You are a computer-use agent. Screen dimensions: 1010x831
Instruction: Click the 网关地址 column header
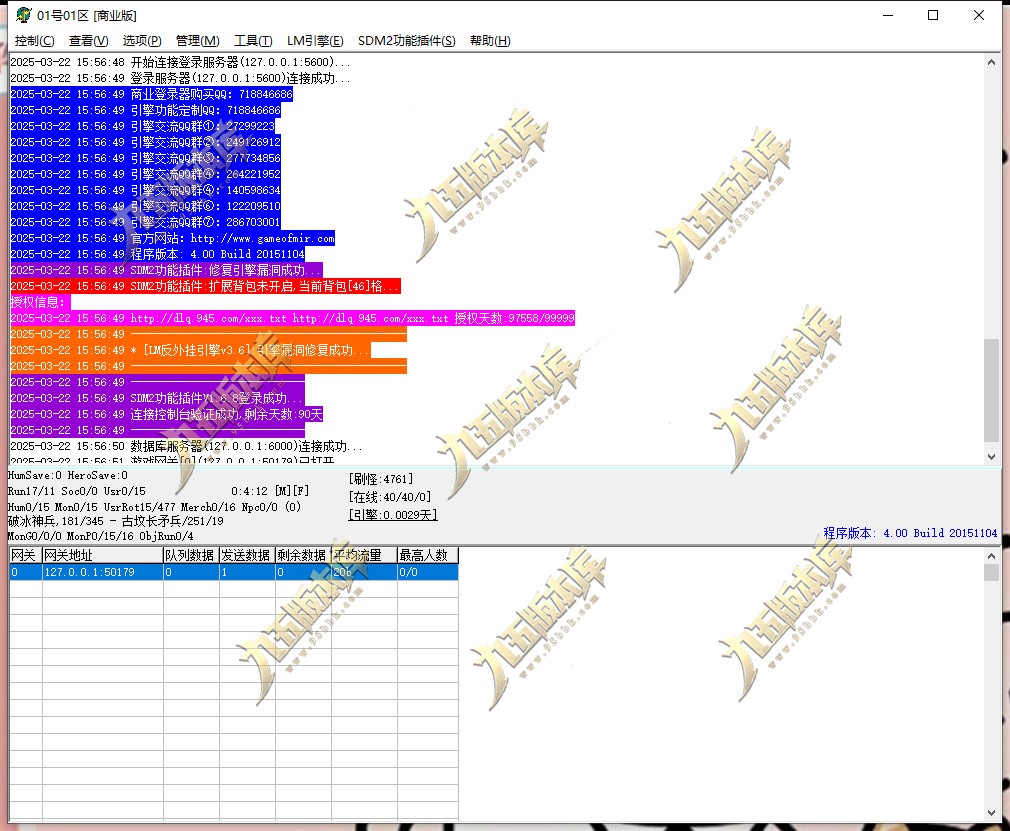pos(102,555)
